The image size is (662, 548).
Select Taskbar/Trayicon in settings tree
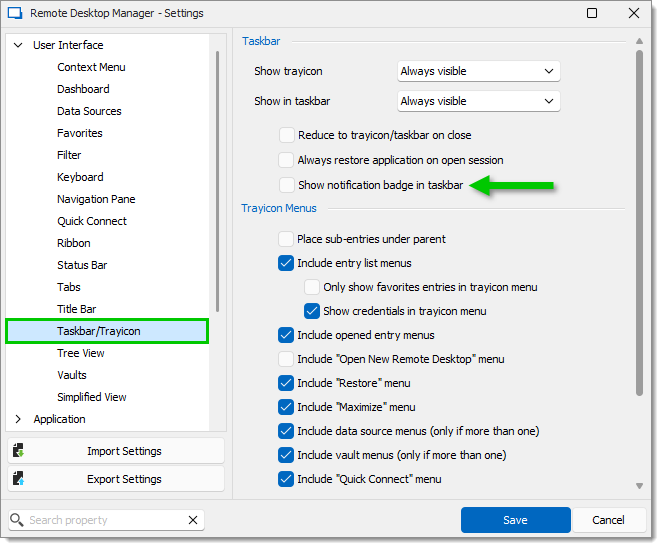(x=107, y=331)
